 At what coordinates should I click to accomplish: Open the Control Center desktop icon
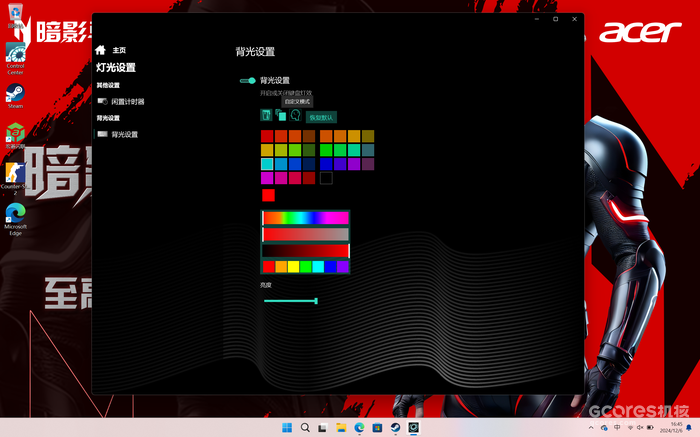(15, 58)
